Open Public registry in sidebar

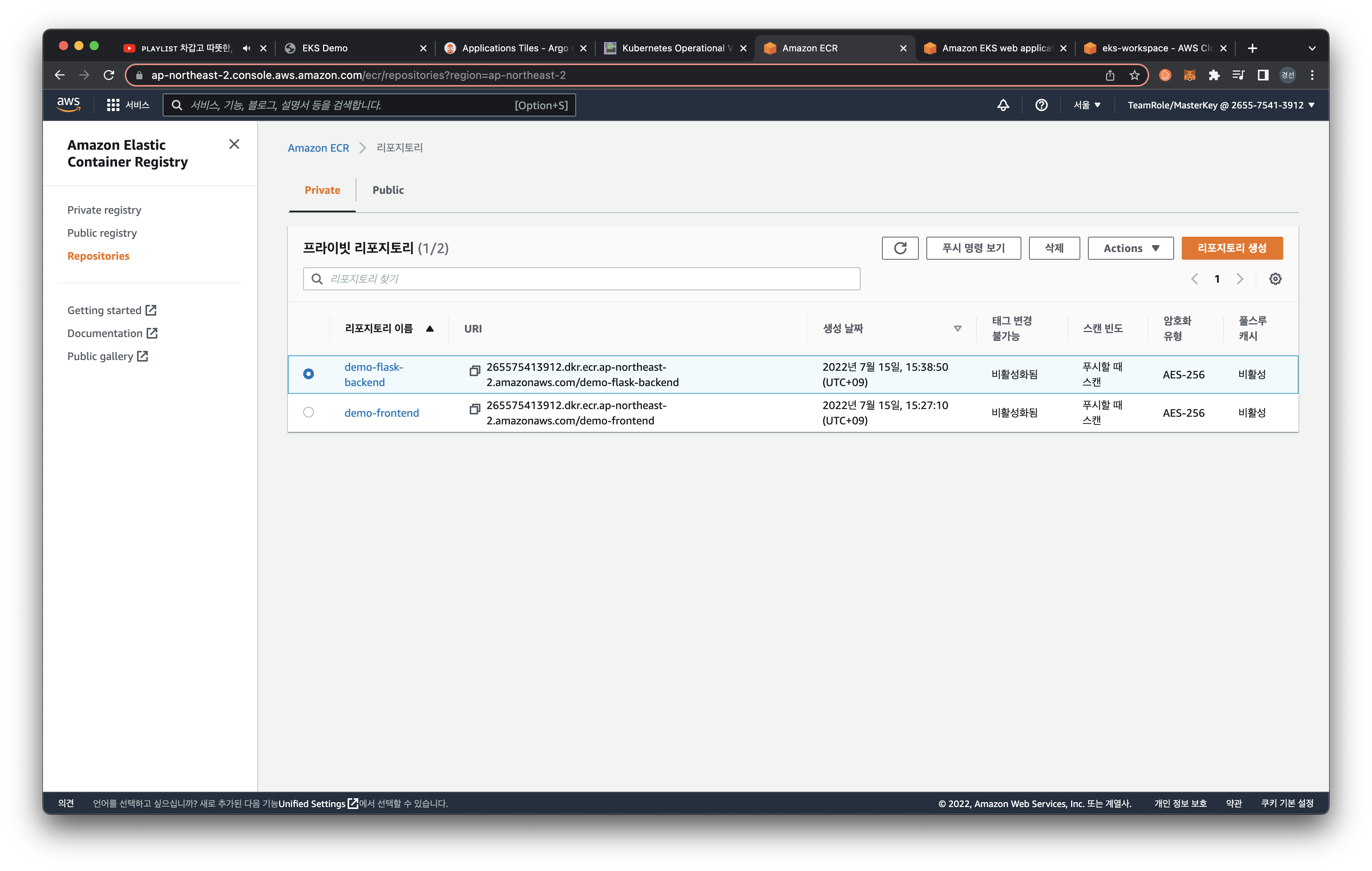(x=102, y=232)
